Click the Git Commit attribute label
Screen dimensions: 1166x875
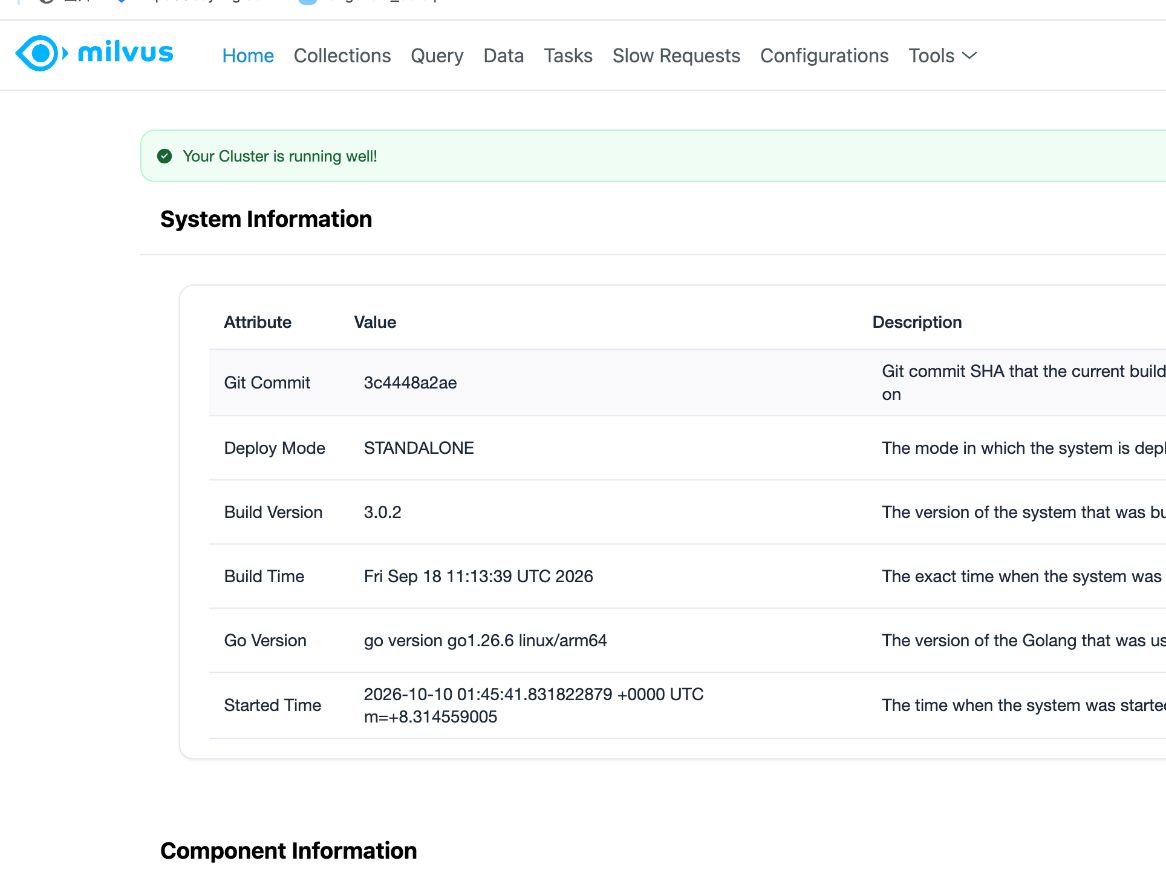pyautogui.click(x=267, y=383)
